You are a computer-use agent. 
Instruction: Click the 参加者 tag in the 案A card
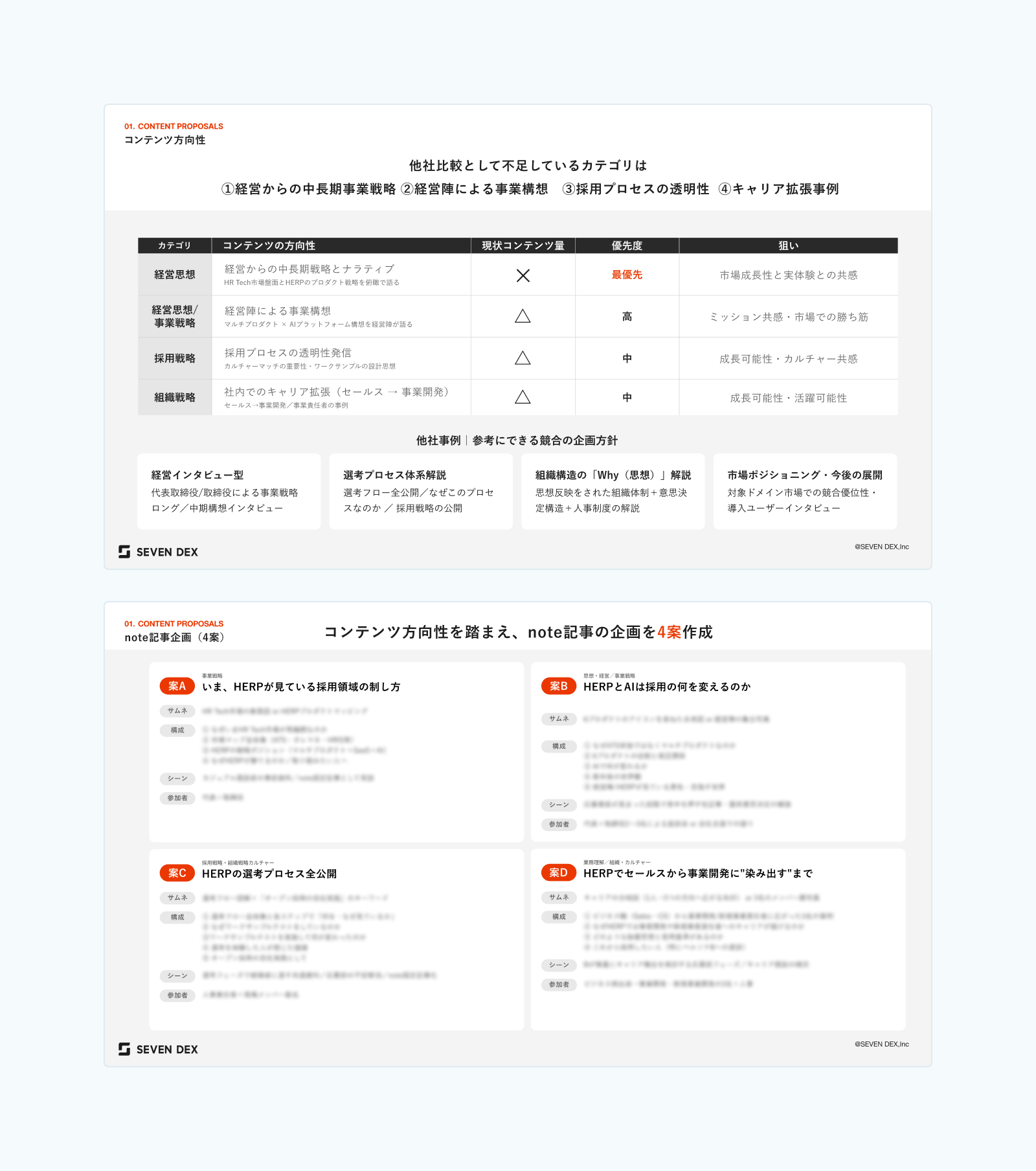click(177, 798)
